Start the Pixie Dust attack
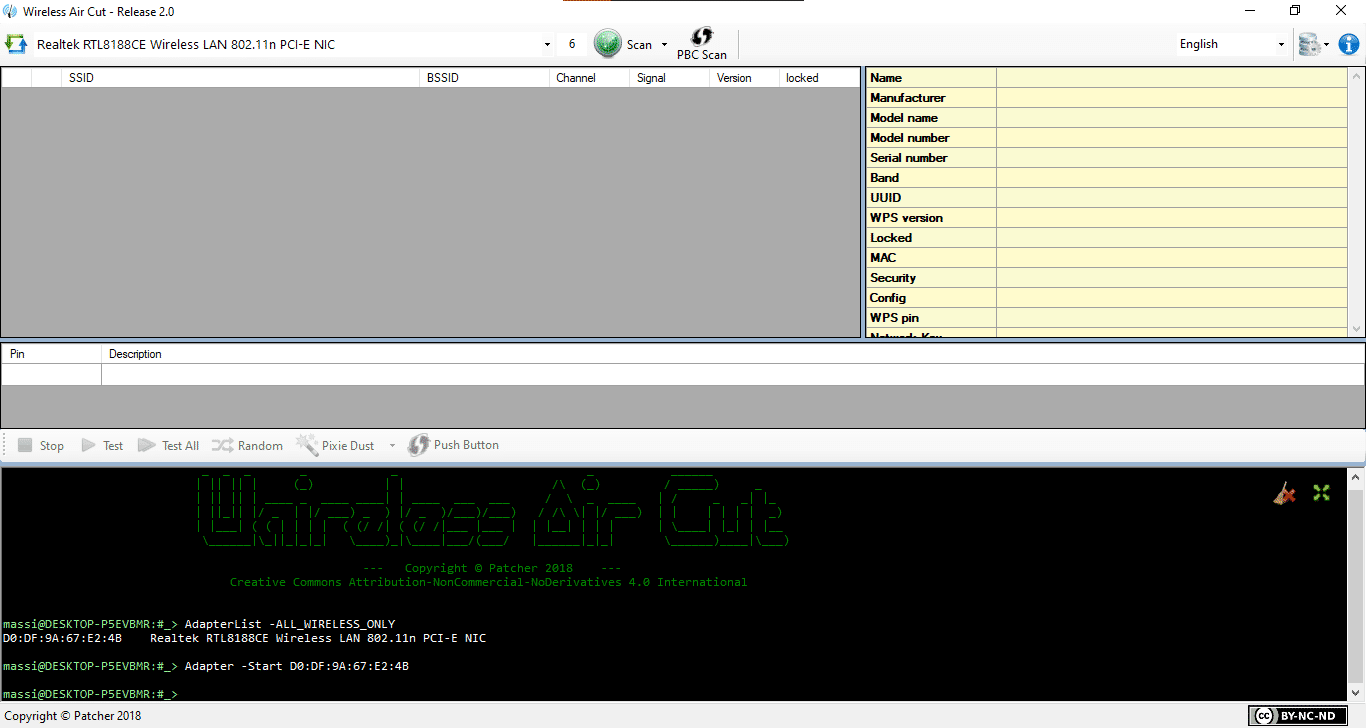The width and height of the screenshot is (1366, 728). pos(336,446)
